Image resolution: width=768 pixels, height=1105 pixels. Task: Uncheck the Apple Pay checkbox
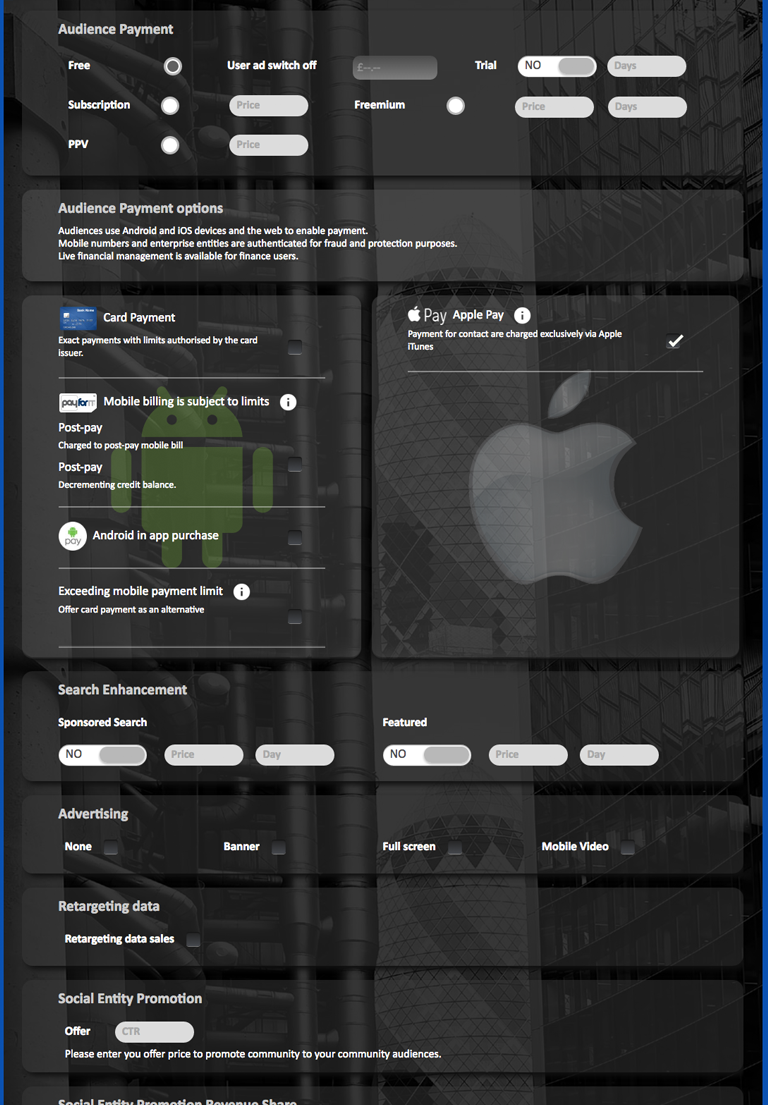pos(675,341)
